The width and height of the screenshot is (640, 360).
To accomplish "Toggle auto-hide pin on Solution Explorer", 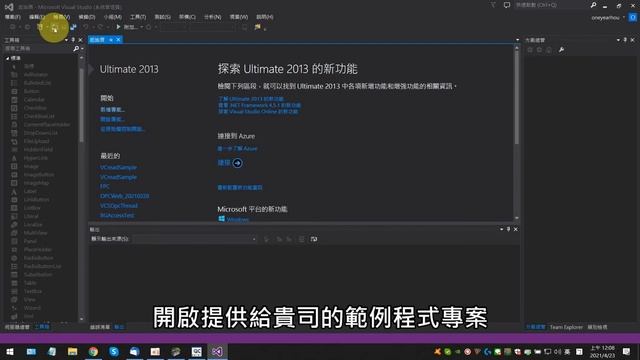I will pyautogui.click(x=625, y=40).
